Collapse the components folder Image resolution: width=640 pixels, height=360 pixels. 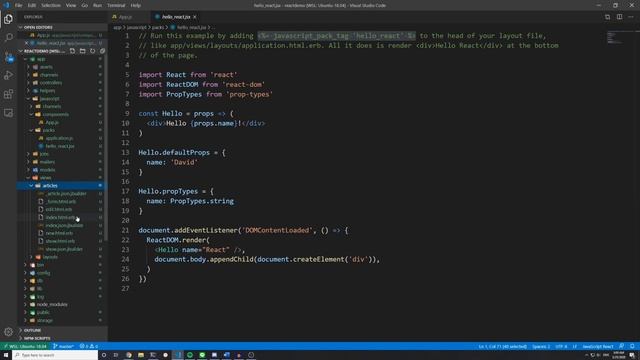pos(31,114)
